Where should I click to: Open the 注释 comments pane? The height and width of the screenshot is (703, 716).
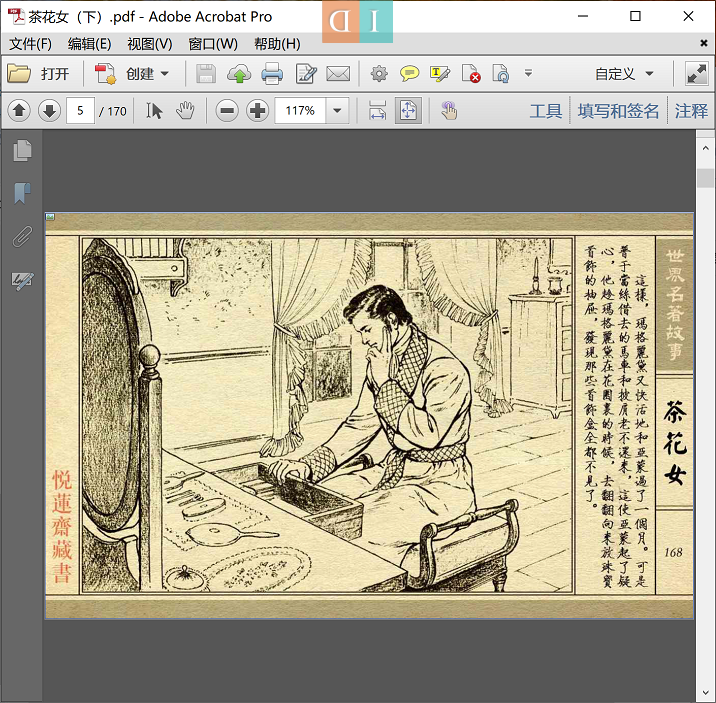[x=691, y=111]
